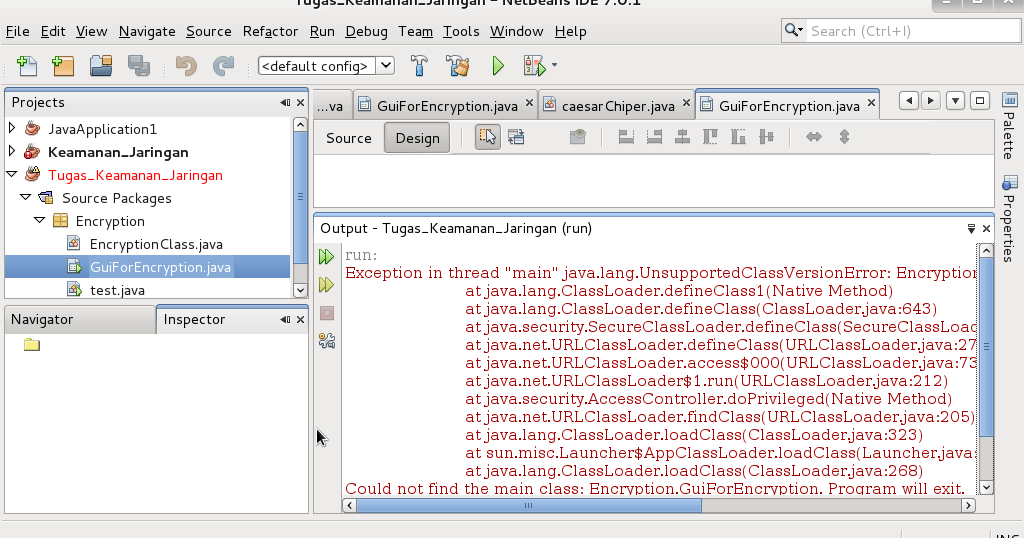Show opened documents list dropdown
Screen dimensions: 1024x538
pos(955,101)
